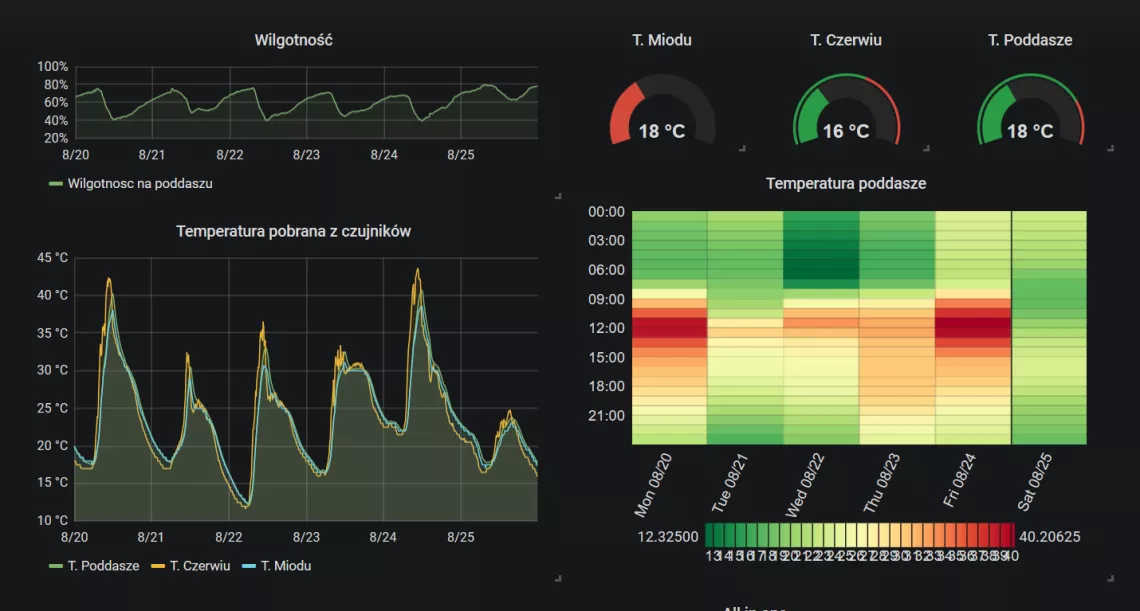The height and width of the screenshot is (611, 1140).
Task: Click the heatmap color scale legend bar
Action: tap(862, 535)
